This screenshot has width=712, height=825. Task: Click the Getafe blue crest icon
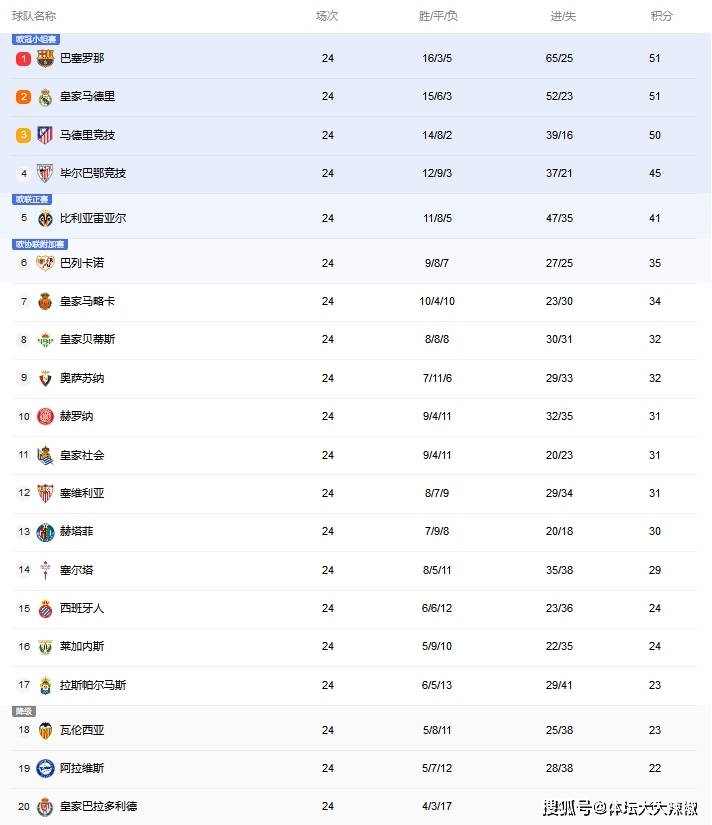(x=45, y=532)
